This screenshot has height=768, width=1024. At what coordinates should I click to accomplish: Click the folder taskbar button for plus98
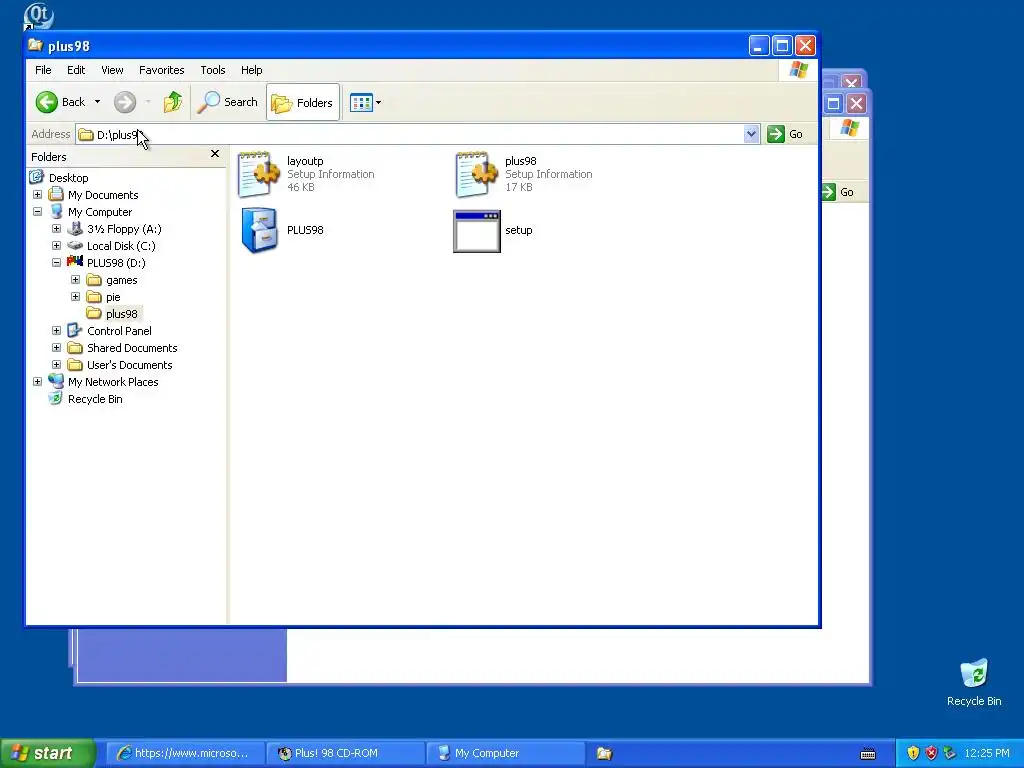(x=604, y=754)
